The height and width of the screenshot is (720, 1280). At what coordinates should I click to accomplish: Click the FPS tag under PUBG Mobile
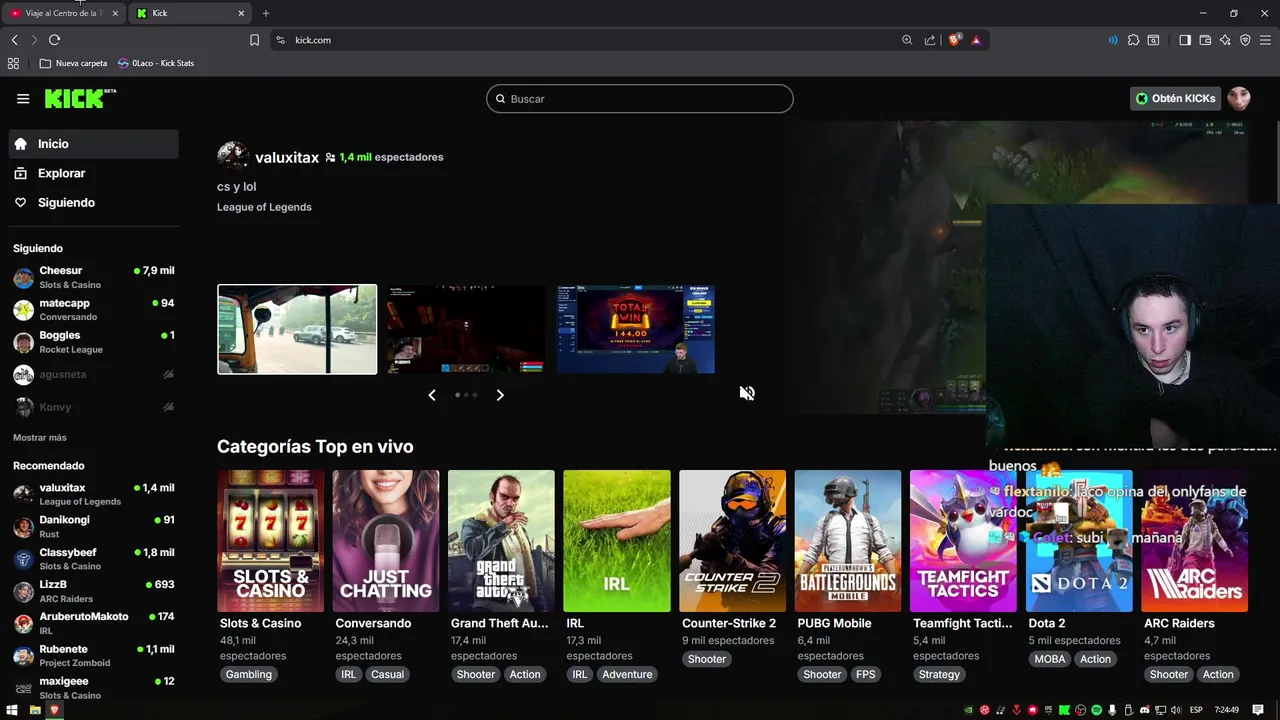[x=865, y=674]
